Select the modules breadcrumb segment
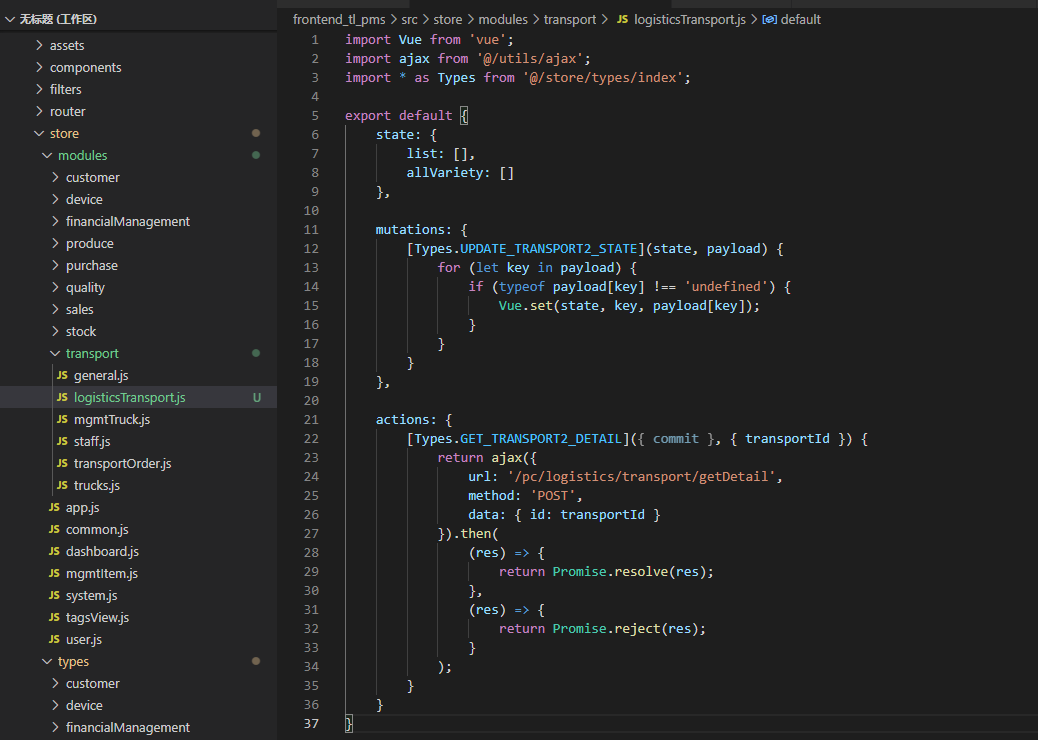The image size is (1038, 740). 502,19
